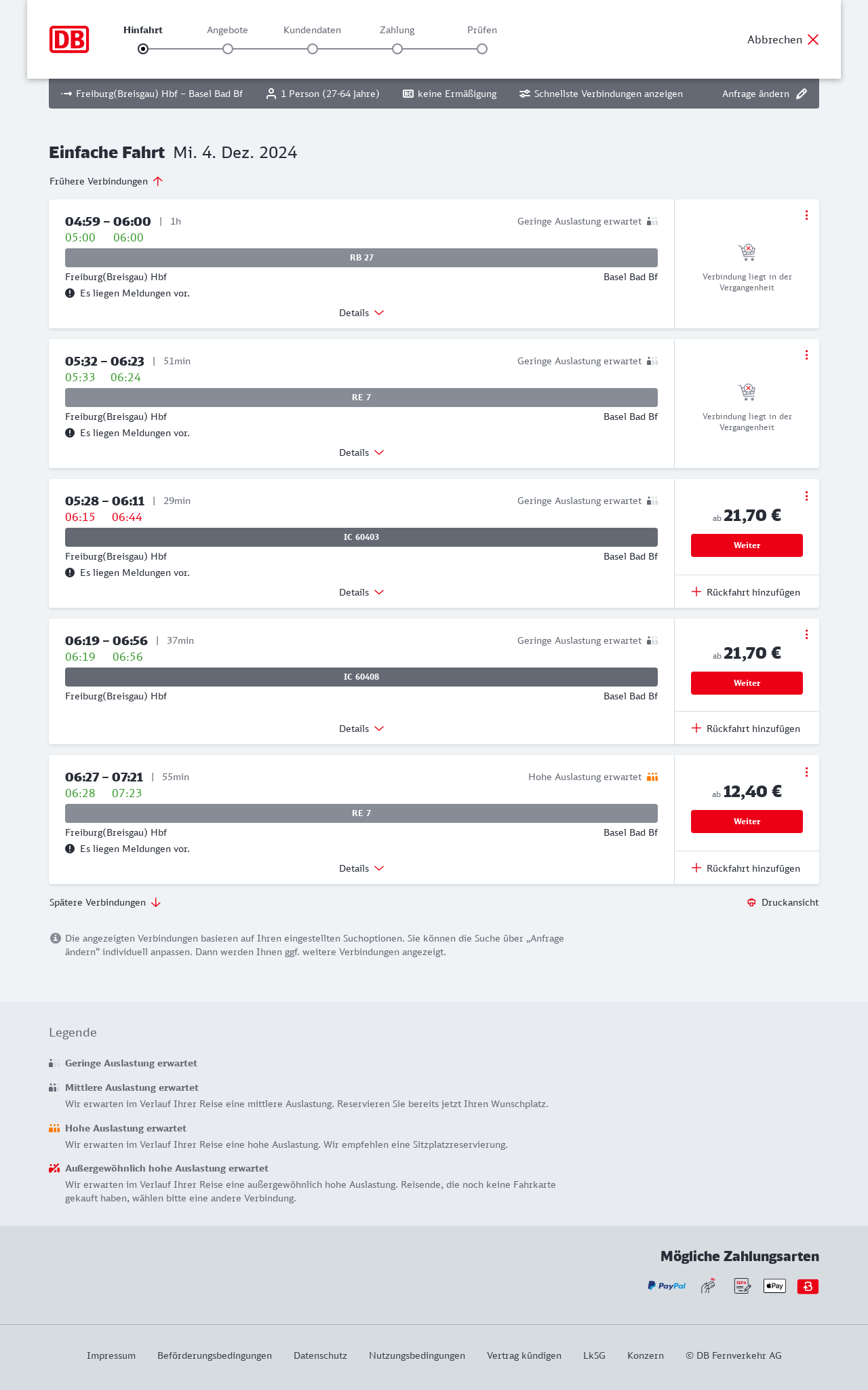Click the Abbrechen X icon
Image resolution: width=868 pixels, height=1390 pixels.
[x=813, y=39]
